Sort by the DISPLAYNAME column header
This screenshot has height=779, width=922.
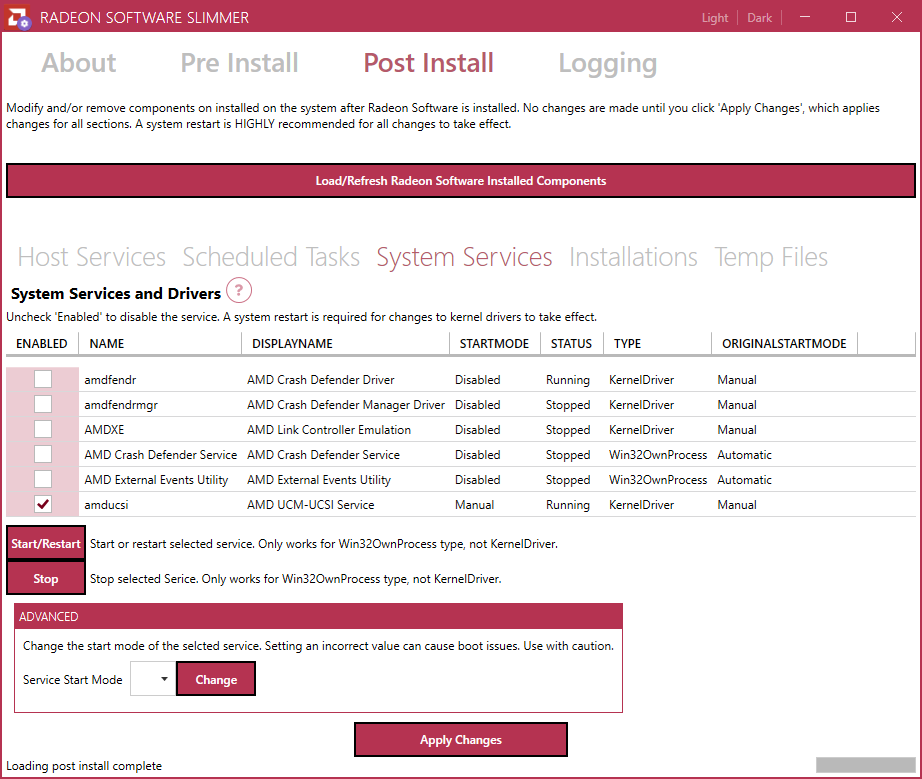click(x=346, y=343)
